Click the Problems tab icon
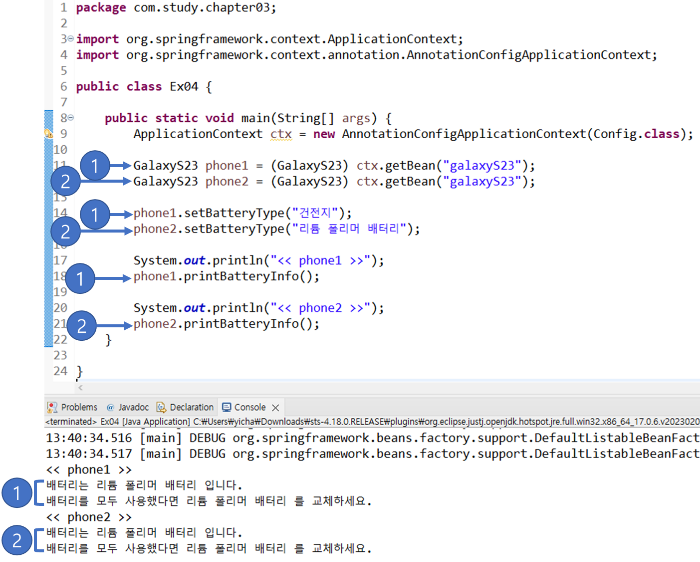Image resolution: width=700 pixels, height=562 pixels. click(x=52, y=407)
